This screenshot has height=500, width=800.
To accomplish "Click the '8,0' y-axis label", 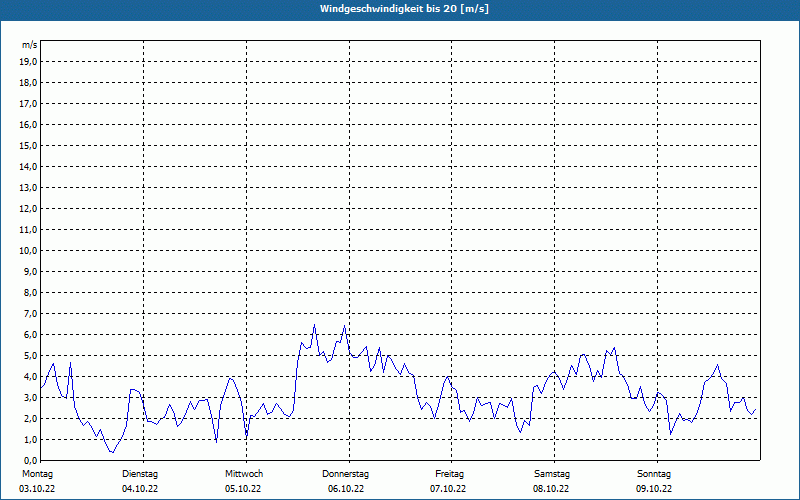I will (x=30, y=293).
